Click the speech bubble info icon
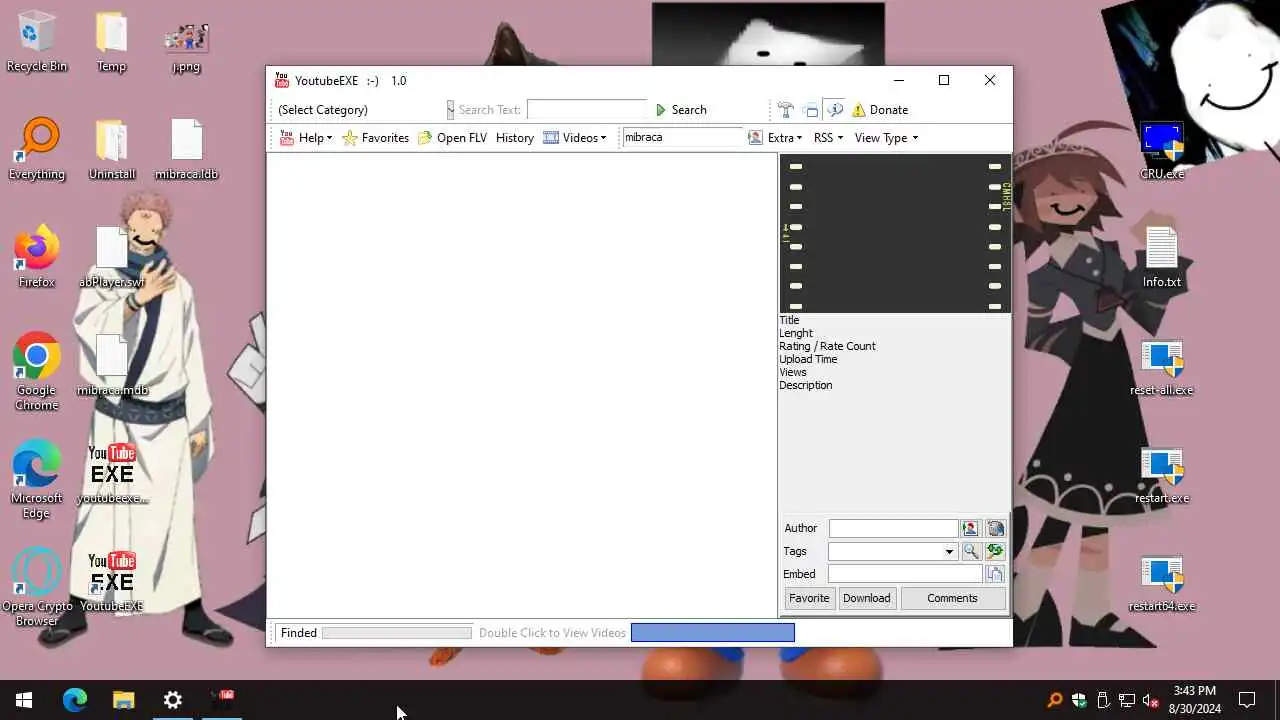The image size is (1280, 720). 834,110
